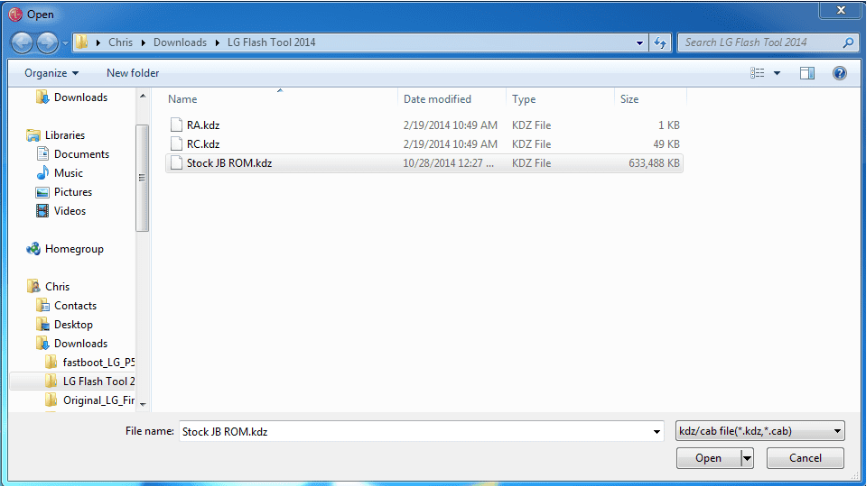The height and width of the screenshot is (486, 867).
Task: Select the Chris breadcrumb in the address bar
Action: tap(120, 43)
